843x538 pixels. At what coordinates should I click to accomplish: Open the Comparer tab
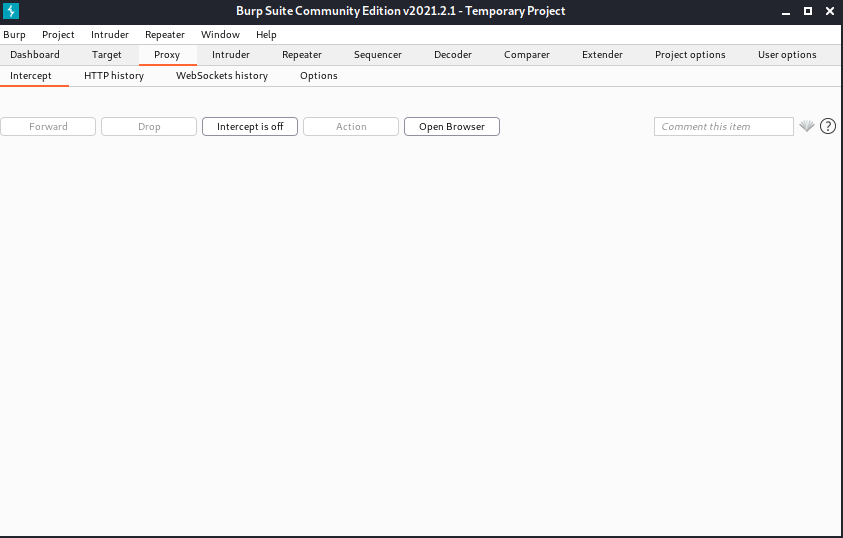[x=527, y=55]
